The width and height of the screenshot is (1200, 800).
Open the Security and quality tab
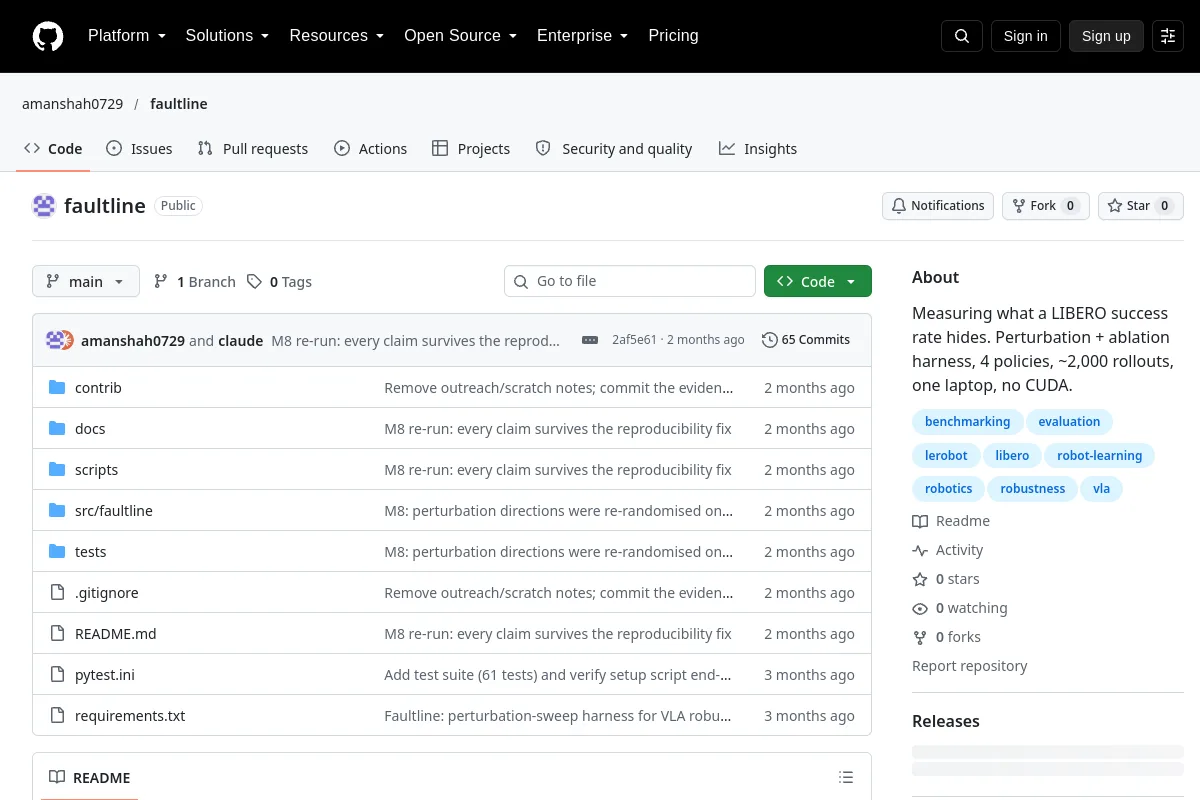[x=614, y=149]
